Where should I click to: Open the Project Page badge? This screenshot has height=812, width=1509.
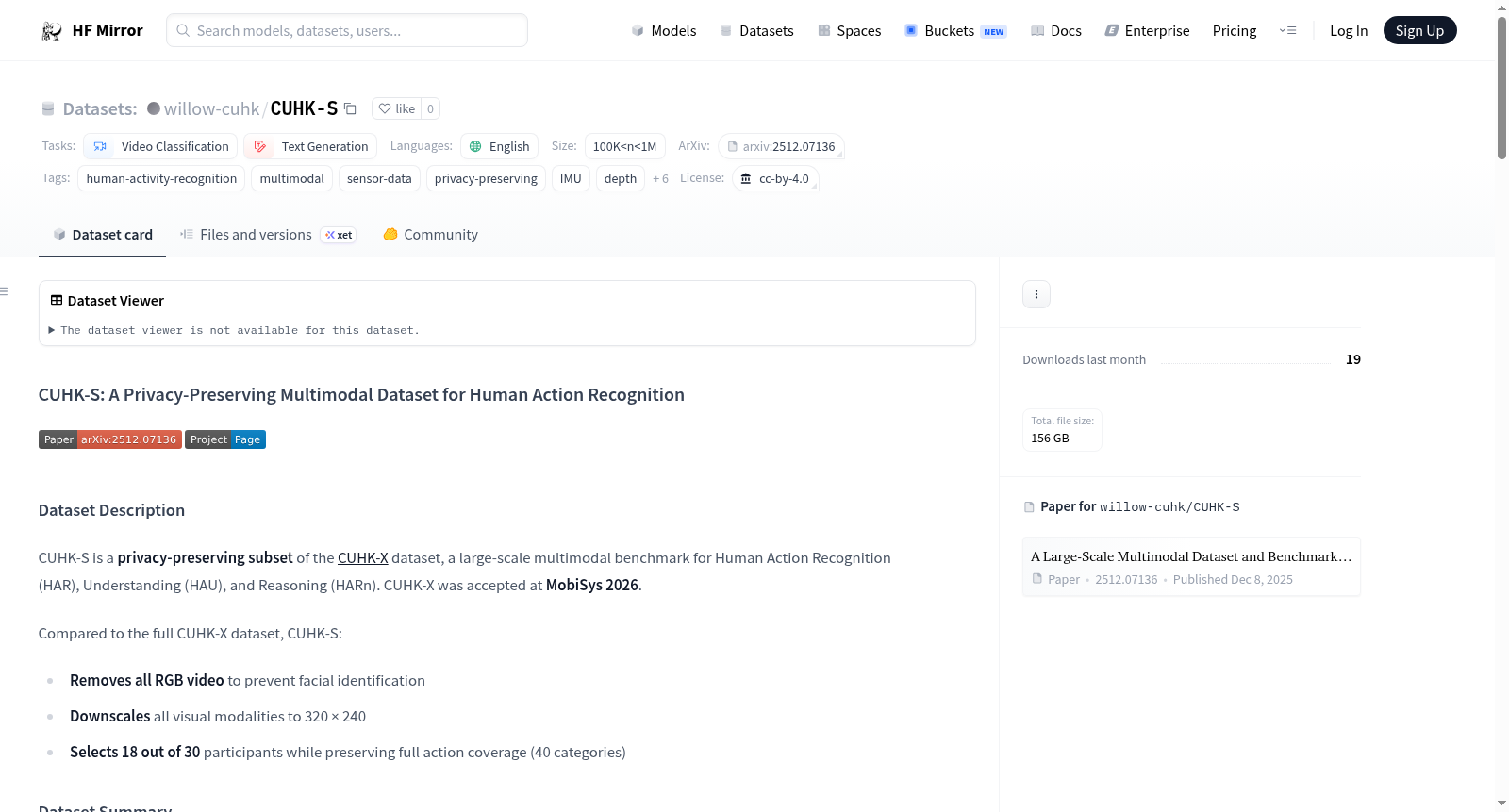tap(225, 439)
